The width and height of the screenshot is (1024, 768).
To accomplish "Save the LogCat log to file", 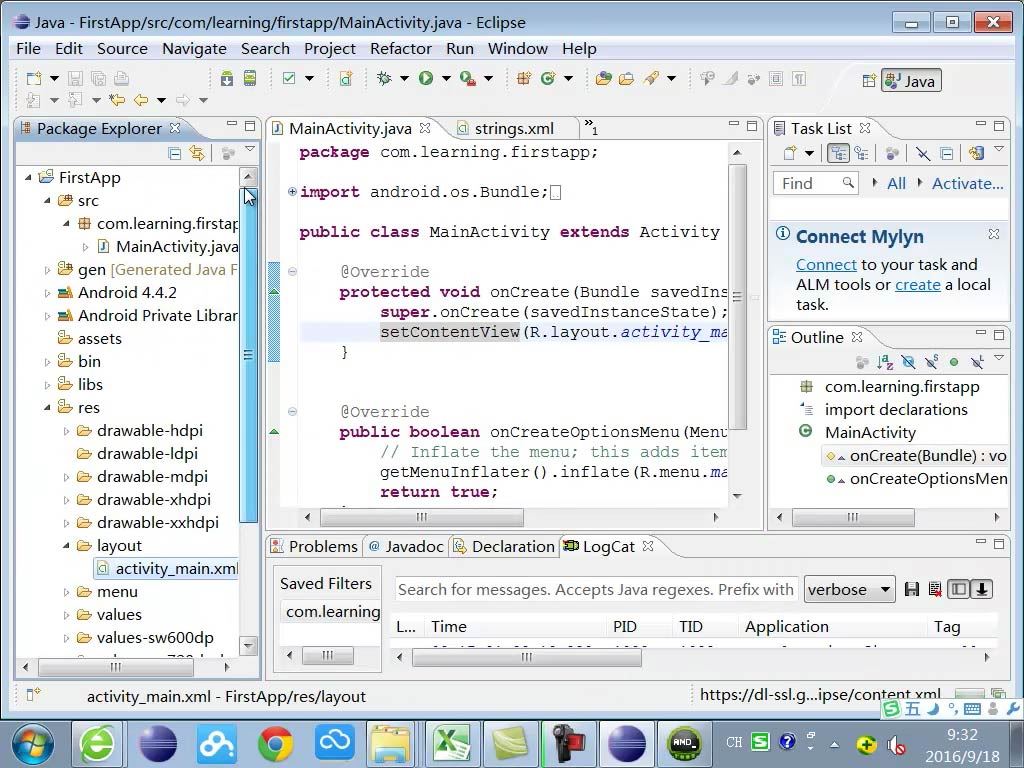I will [x=912, y=590].
